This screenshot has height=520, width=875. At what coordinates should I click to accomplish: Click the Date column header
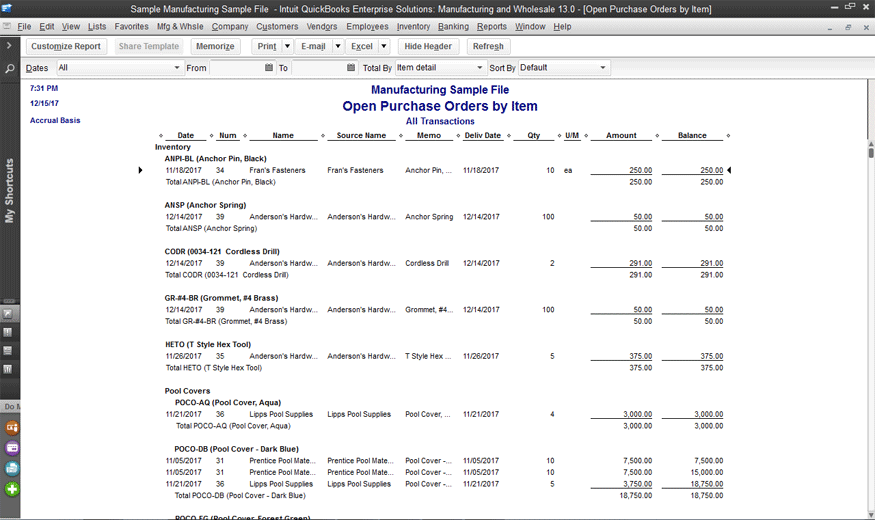tap(186, 136)
